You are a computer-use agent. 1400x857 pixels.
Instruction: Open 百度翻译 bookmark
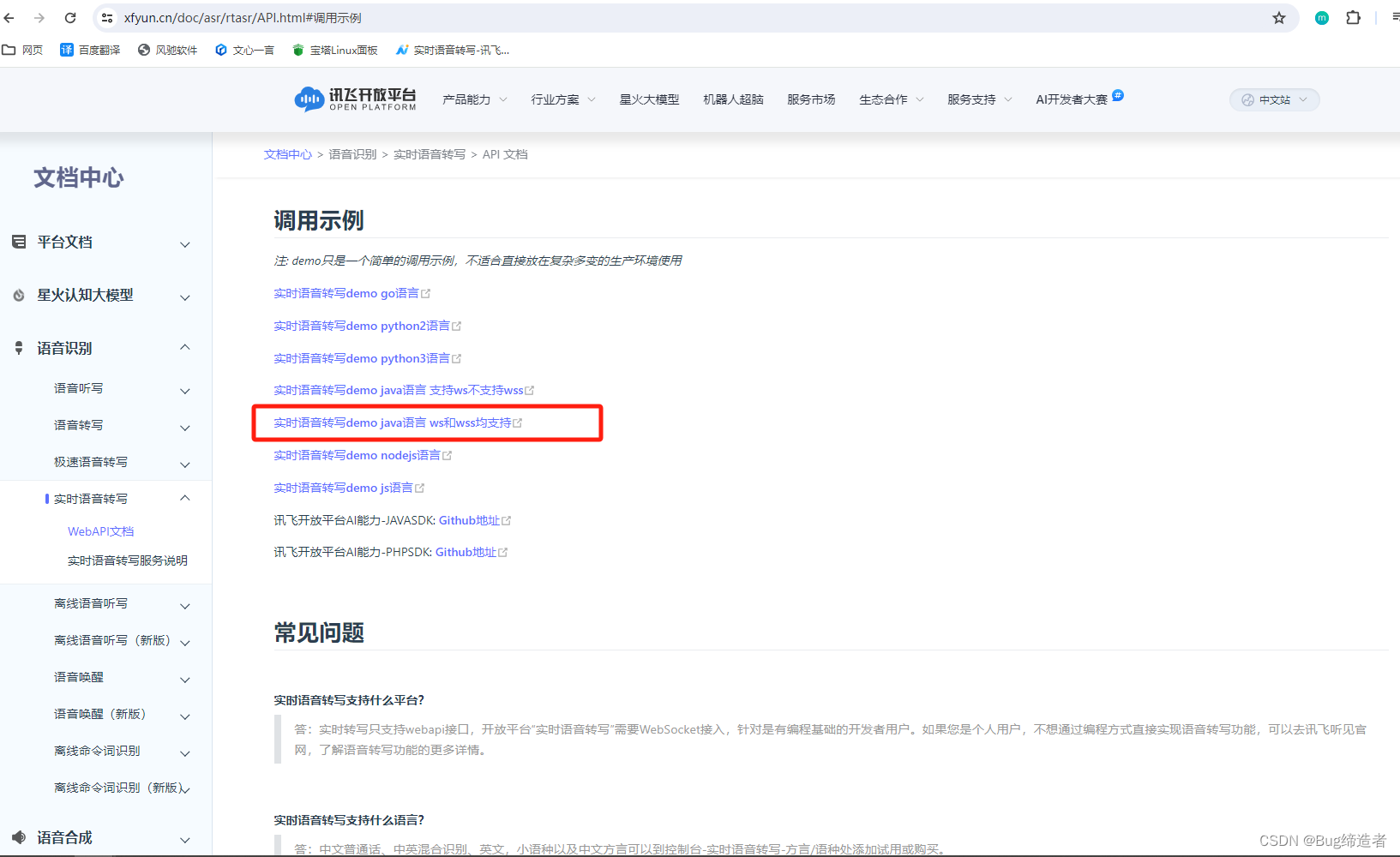point(90,50)
